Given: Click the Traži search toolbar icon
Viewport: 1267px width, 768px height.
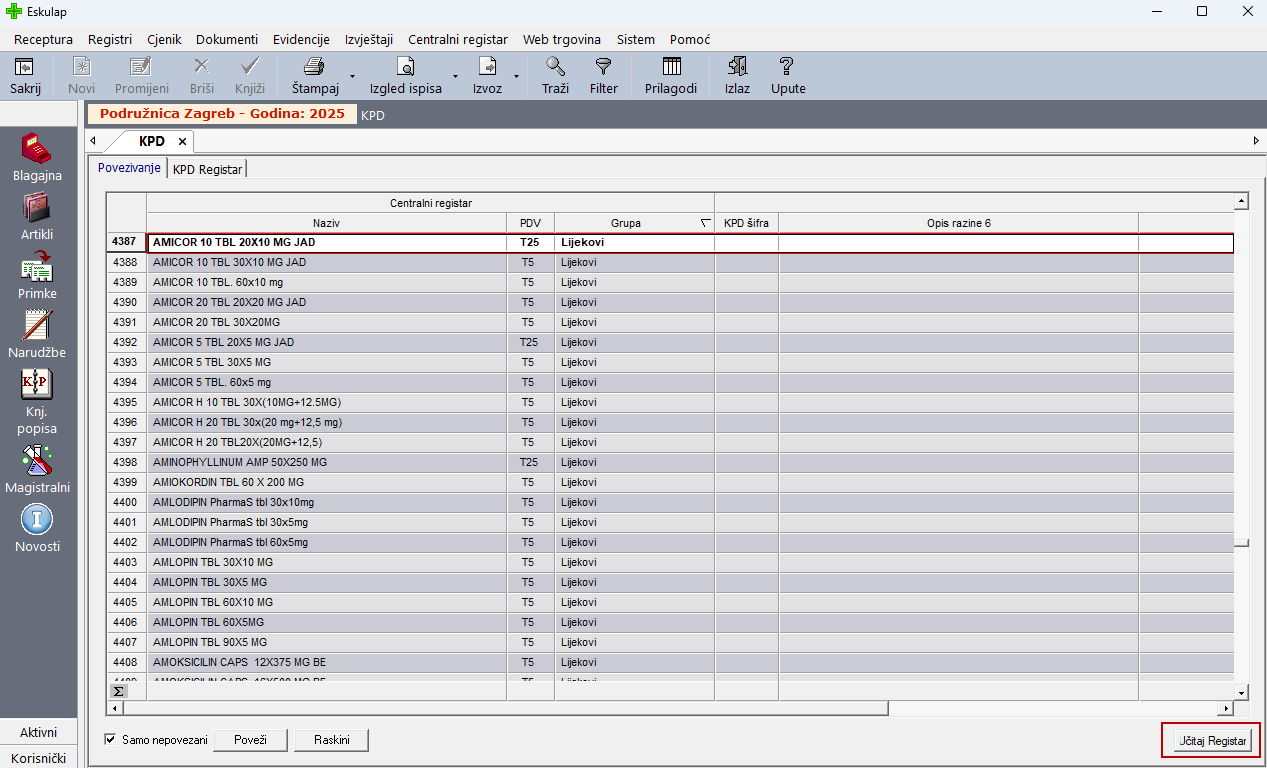Looking at the screenshot, I should [555, 68].
